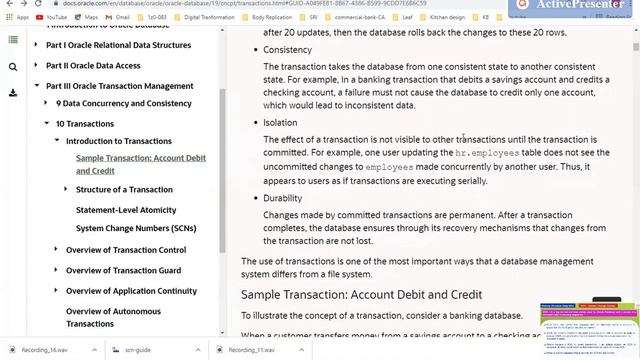The image size is (640, 360).
Task: Open Sample Transaction: Account Debit and Credit link
Action: click(x=141, y=164)
